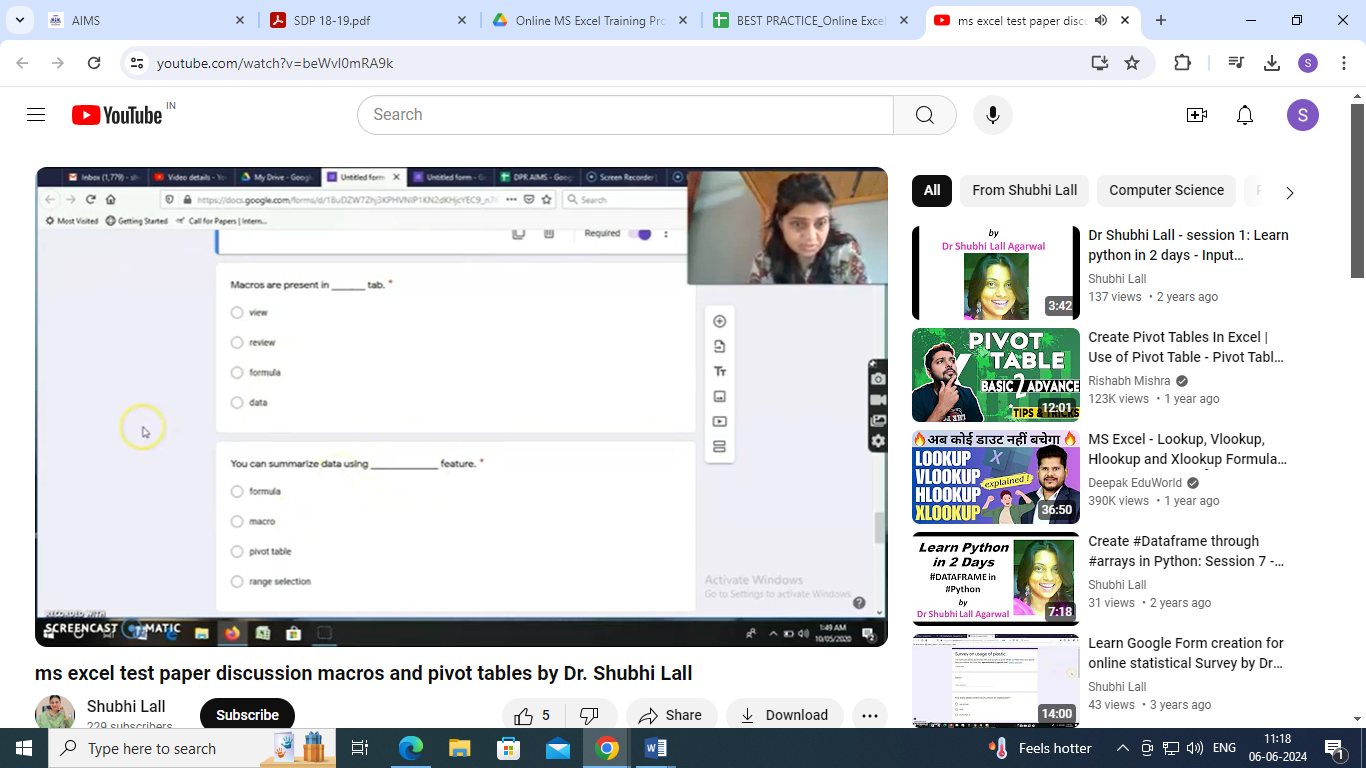Click ENG language indicator in tray
1366x768 pixels.
pos(1225,748)
